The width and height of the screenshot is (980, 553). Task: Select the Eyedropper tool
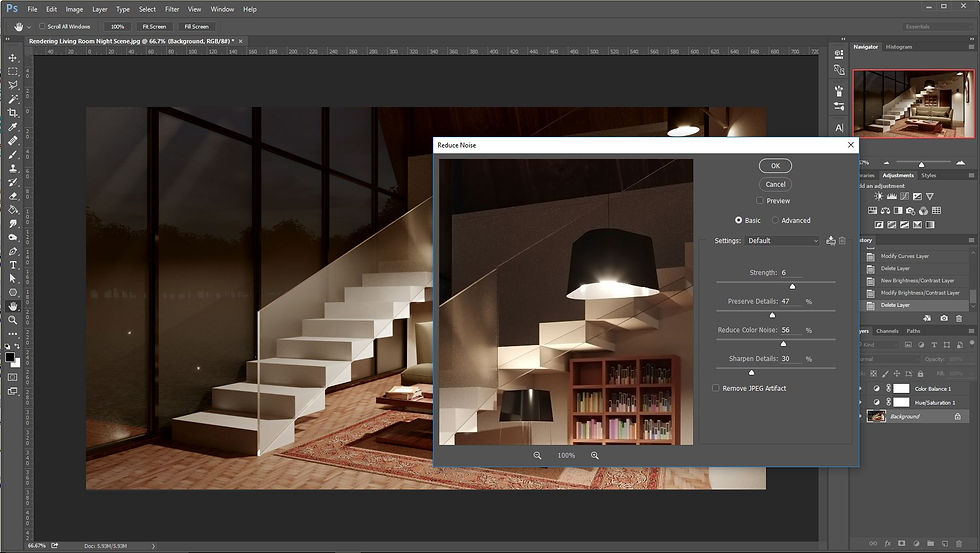click(x=12, y=127)
